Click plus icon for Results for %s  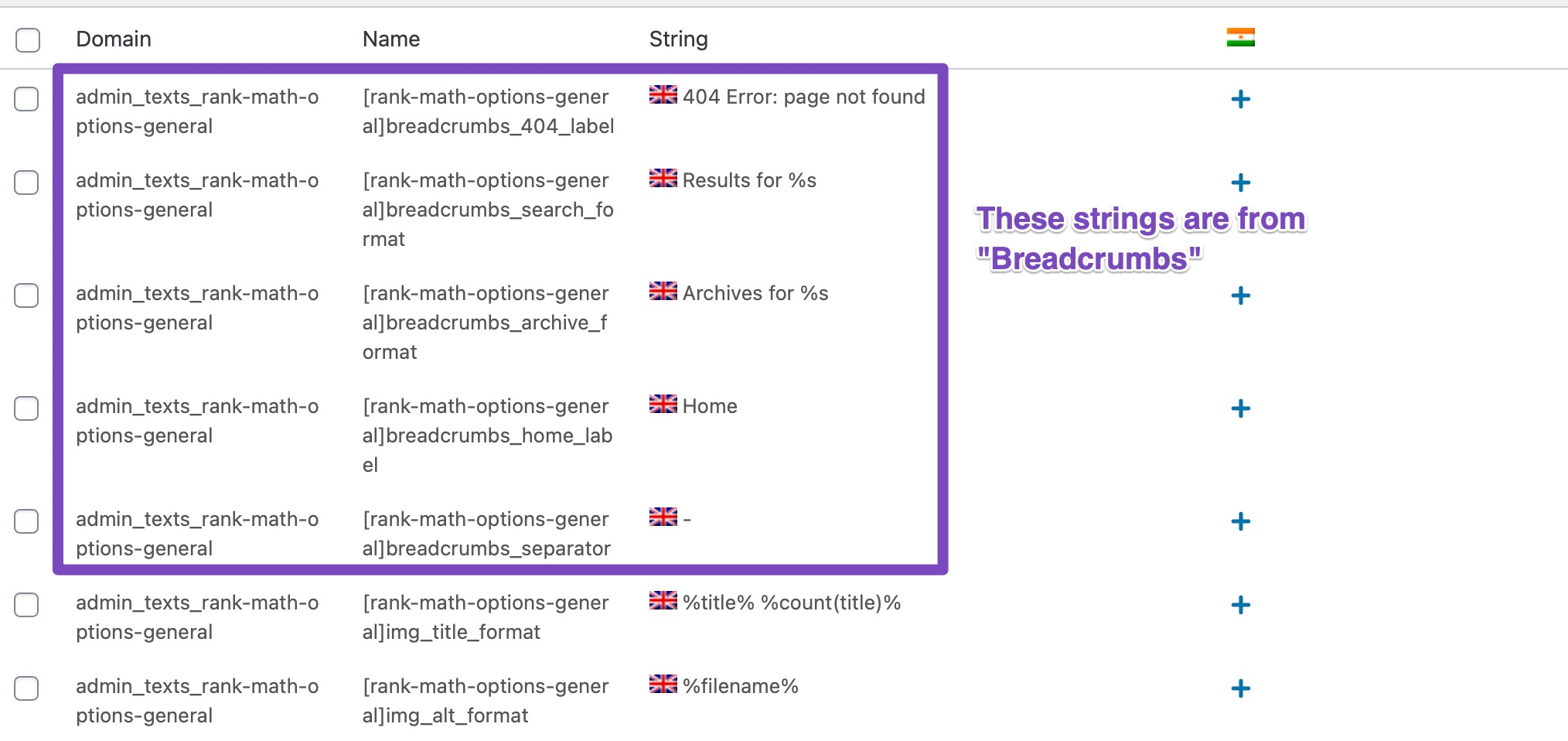coord(1240,183)
